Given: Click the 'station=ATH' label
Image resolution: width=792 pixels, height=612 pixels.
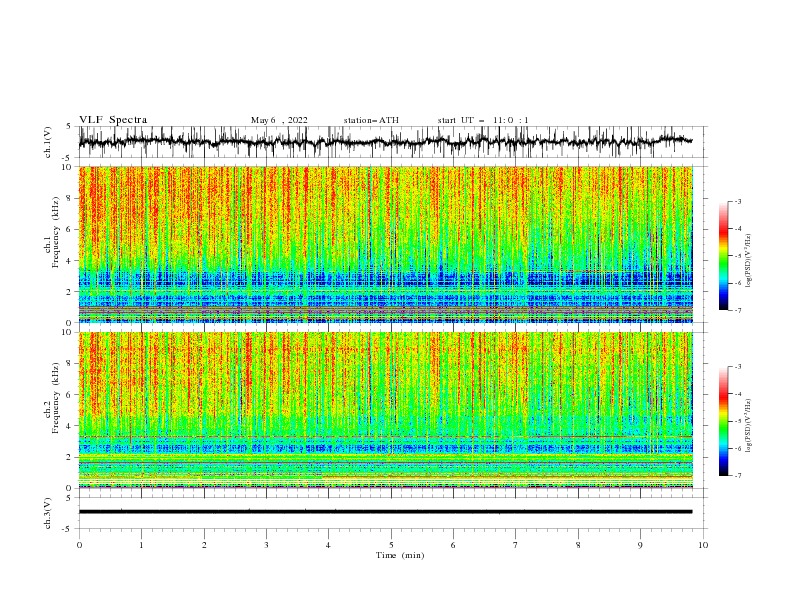Looking at the screenshot, I should tap(371, 120).
